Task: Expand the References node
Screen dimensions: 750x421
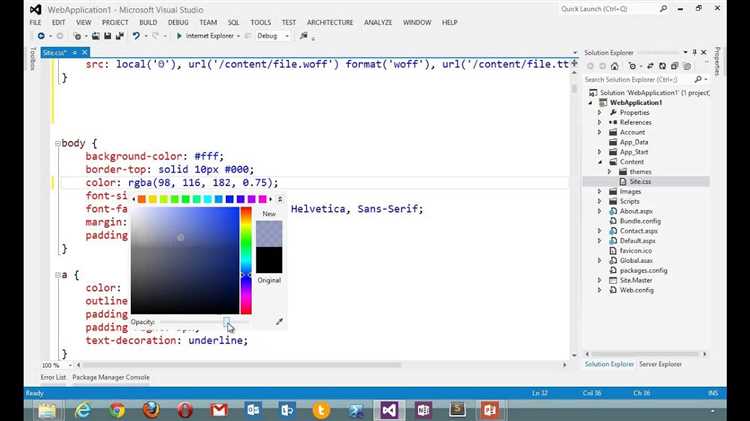Action: coord(599,122)
